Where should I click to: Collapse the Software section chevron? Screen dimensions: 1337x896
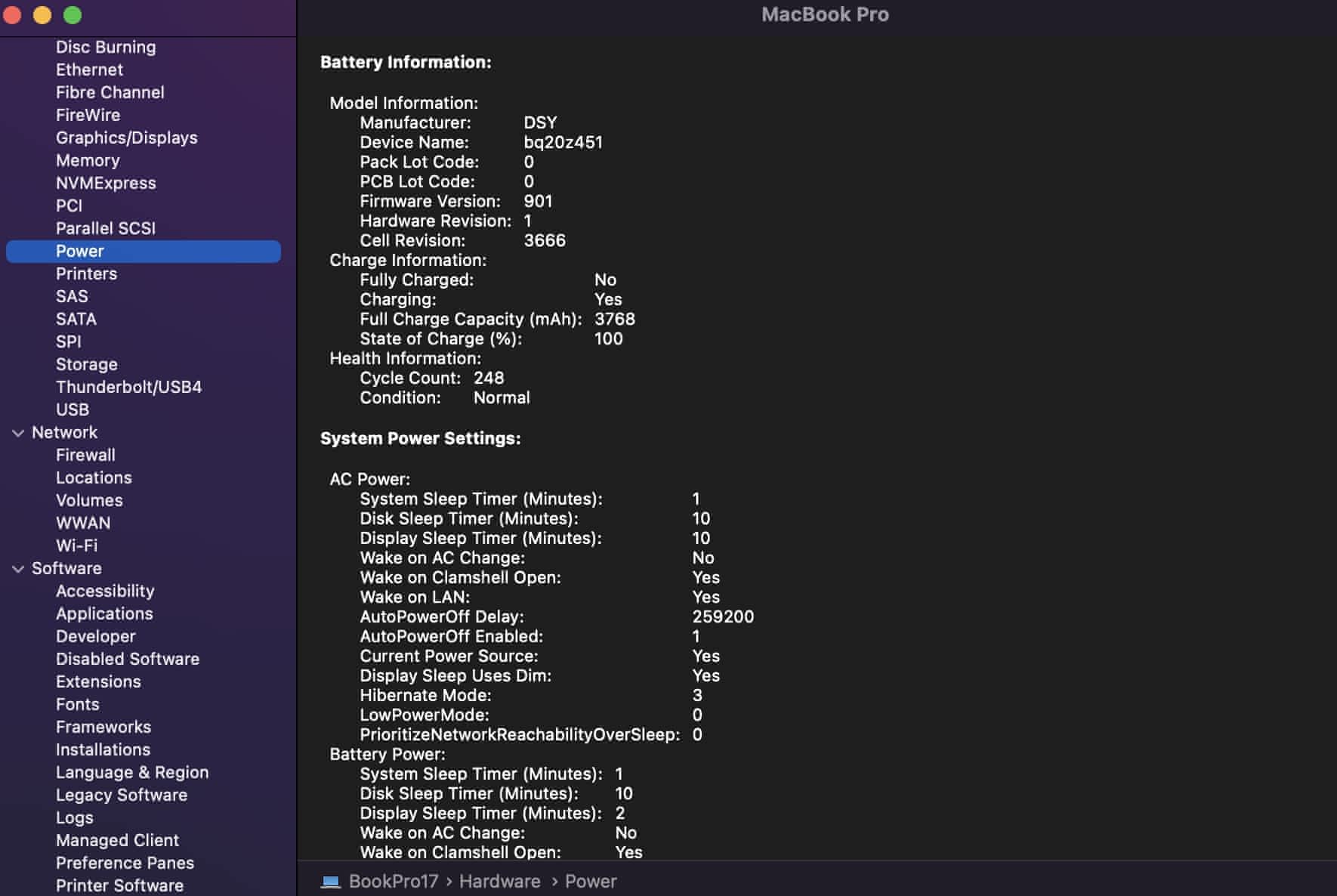pos(18,569)
